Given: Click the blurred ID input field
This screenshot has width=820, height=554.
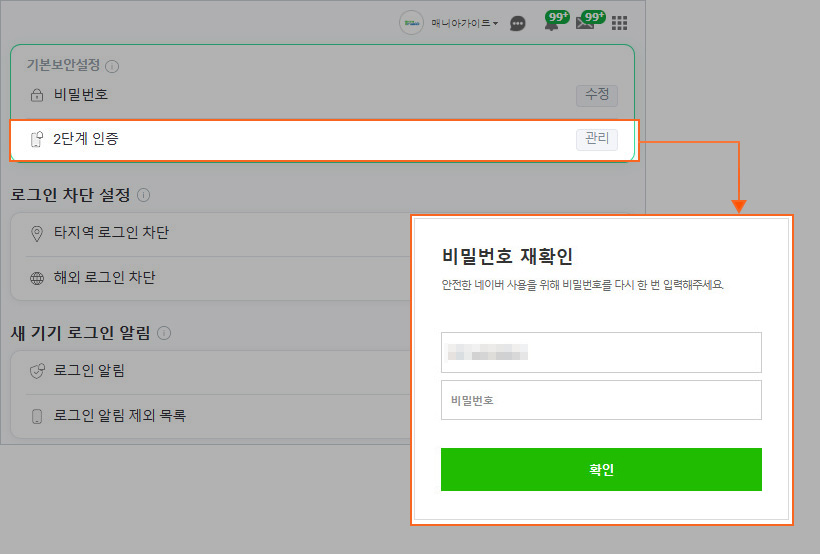Looking at the screenshot, I should 601,353.
